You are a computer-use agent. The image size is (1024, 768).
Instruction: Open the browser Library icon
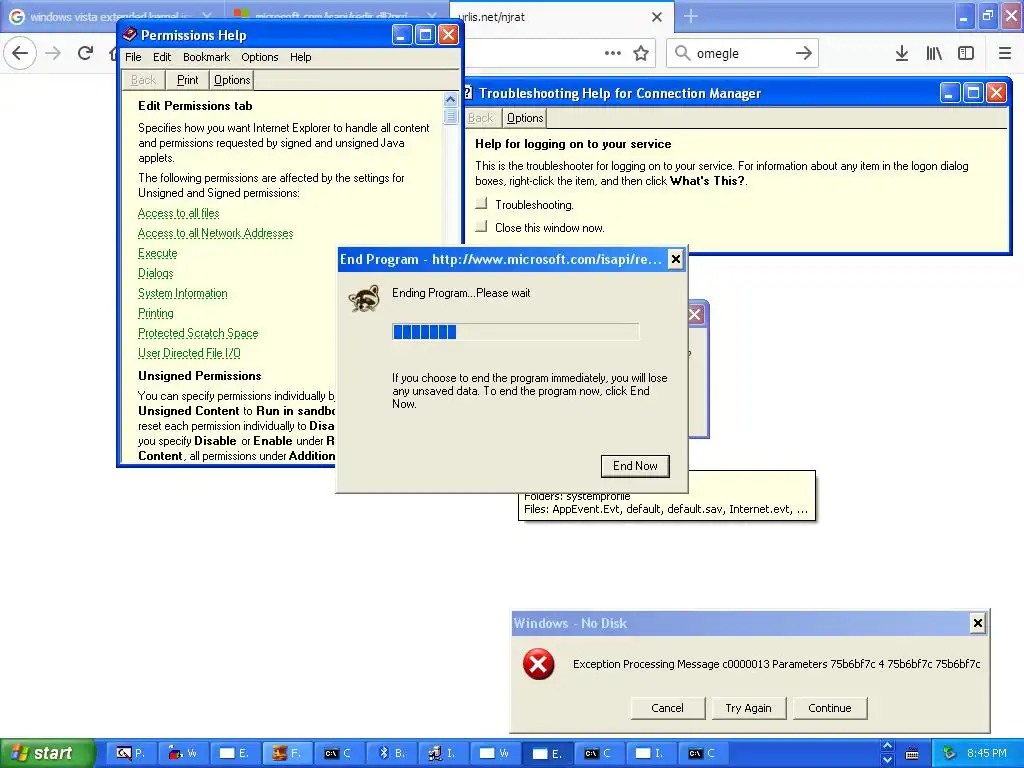[934, 54]
